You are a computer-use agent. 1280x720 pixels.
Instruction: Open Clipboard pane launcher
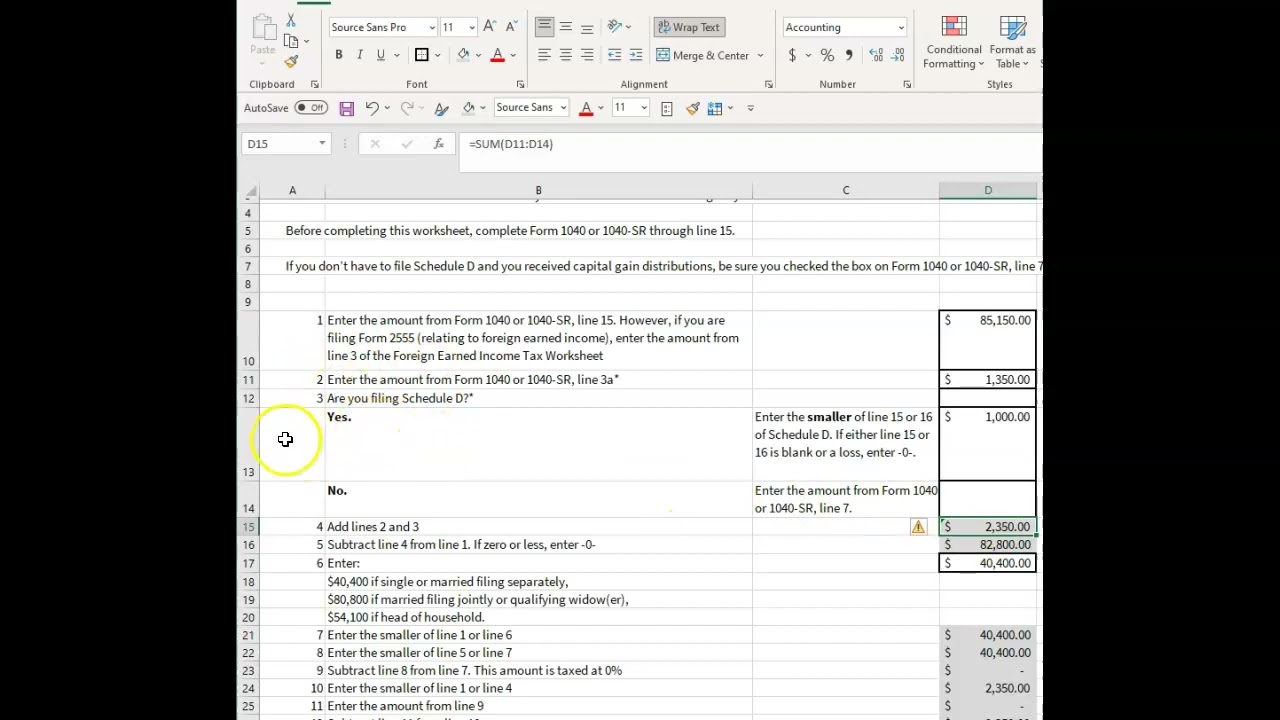pos(314,85)
